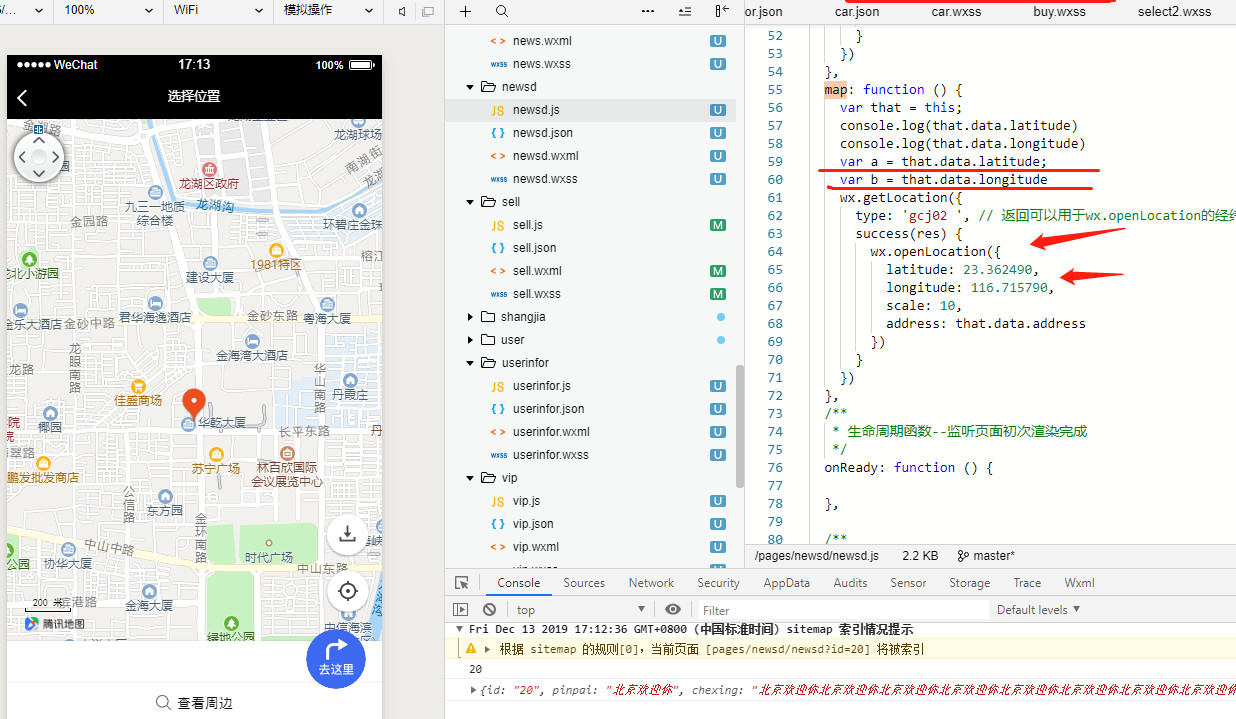The height and width of the screenshot is (719, 1236).
Task: Click the map pan compass control
Action: point(38,157)
